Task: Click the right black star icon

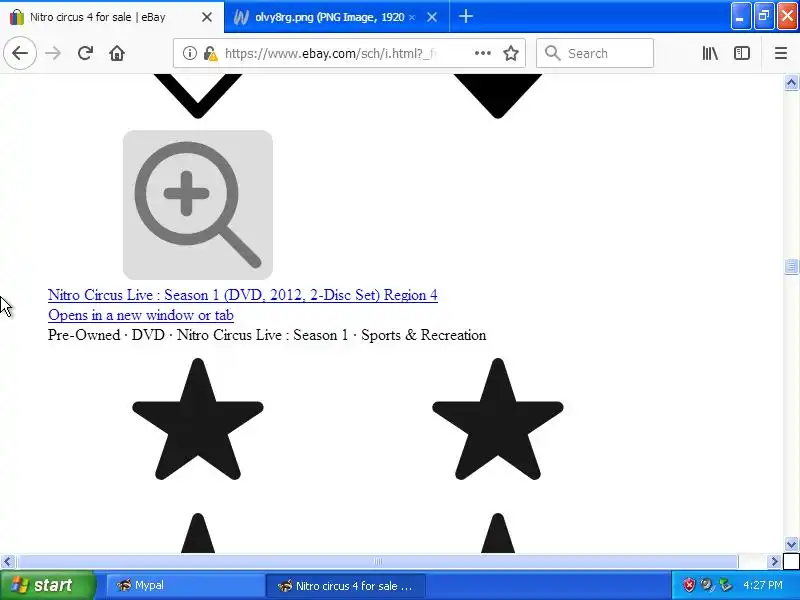Action: [498, 419]
